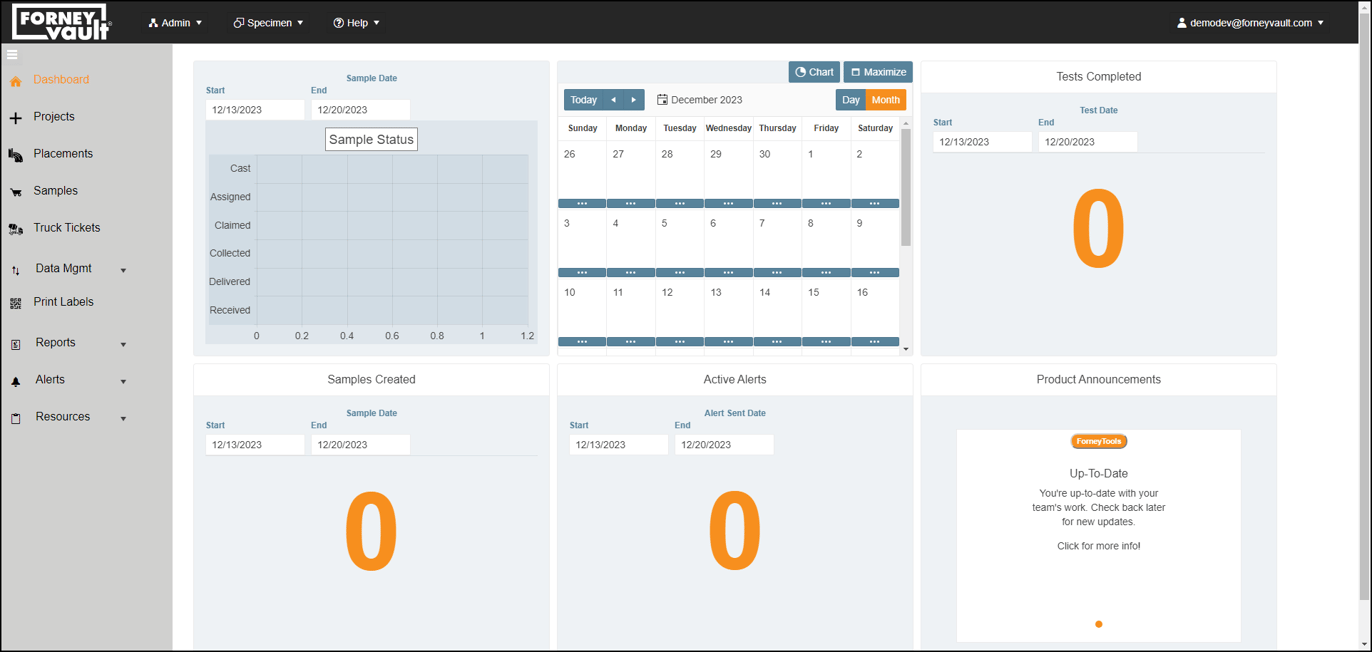Screen dimensions: 1372x652
Task: Open the Admin menu
Action: click(x=175, y=23)
